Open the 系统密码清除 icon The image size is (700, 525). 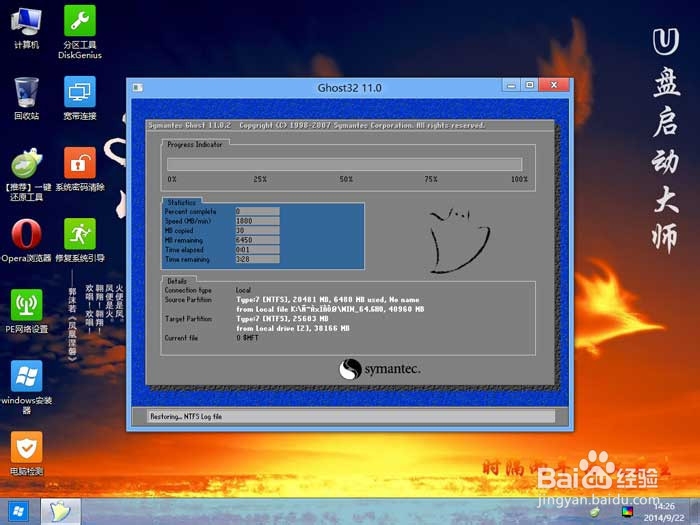point(79,170)
